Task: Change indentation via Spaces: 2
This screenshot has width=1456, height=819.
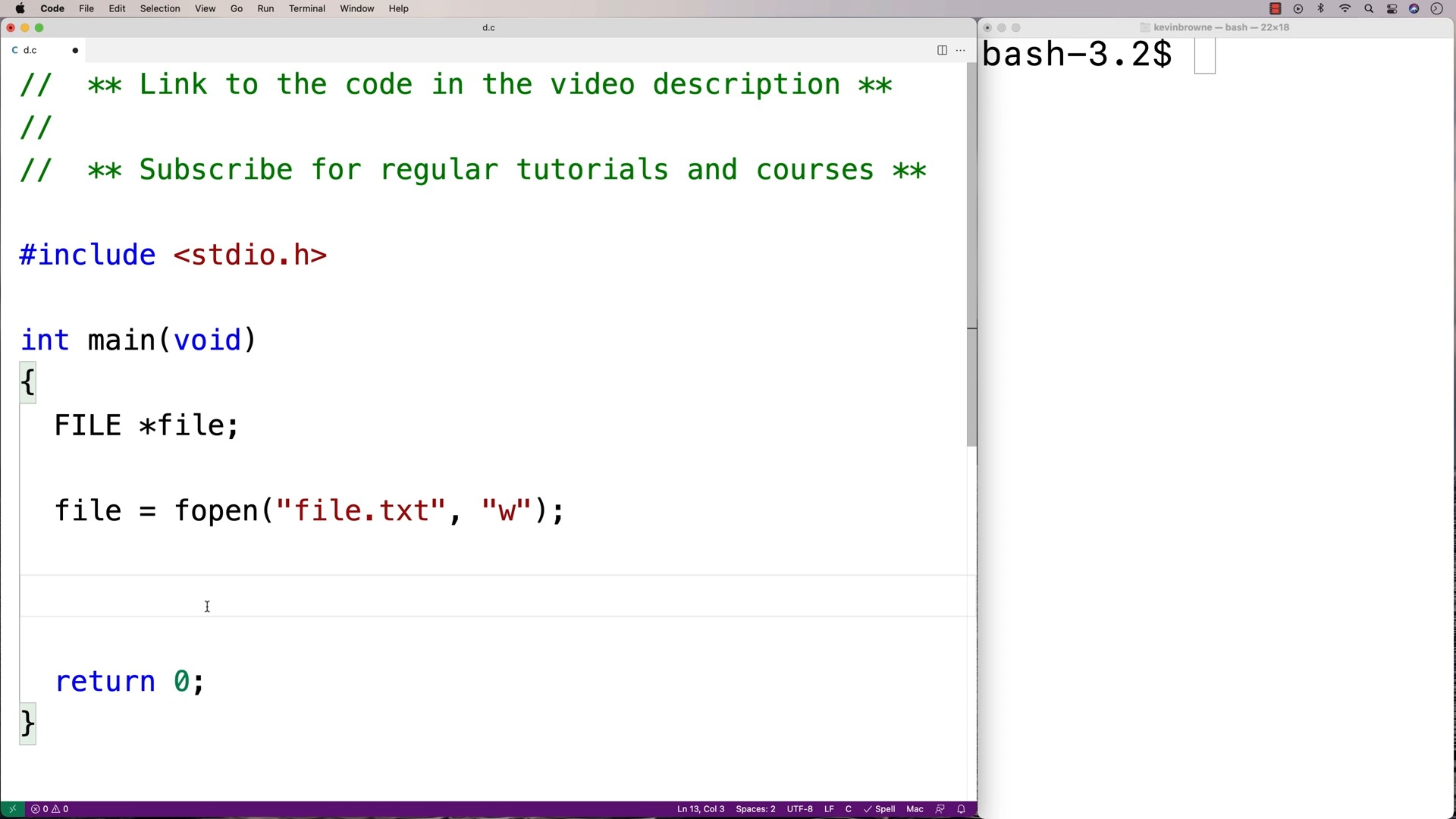Action: coord(755,809)
